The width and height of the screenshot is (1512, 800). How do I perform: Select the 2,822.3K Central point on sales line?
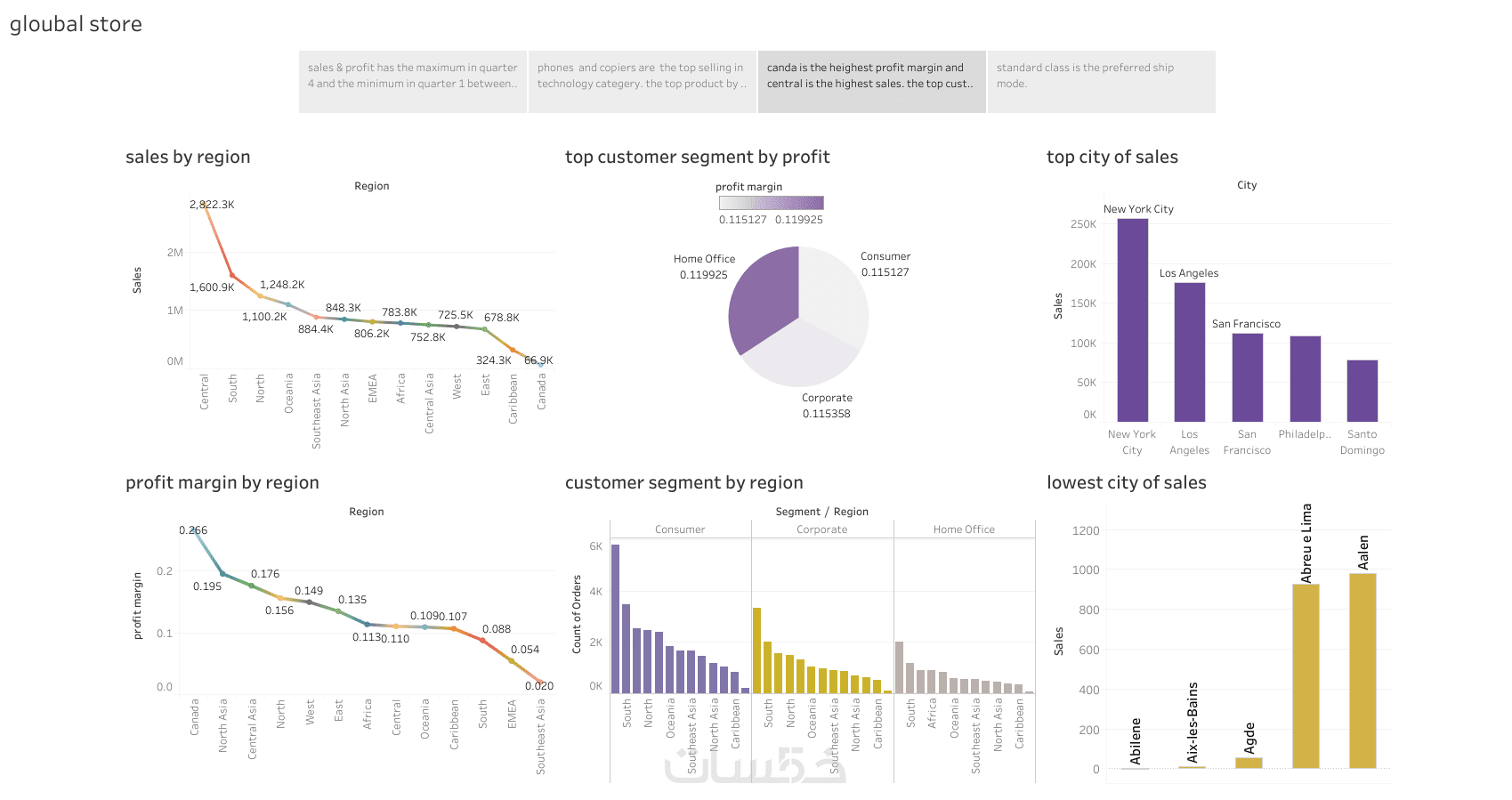coord(205,204)
